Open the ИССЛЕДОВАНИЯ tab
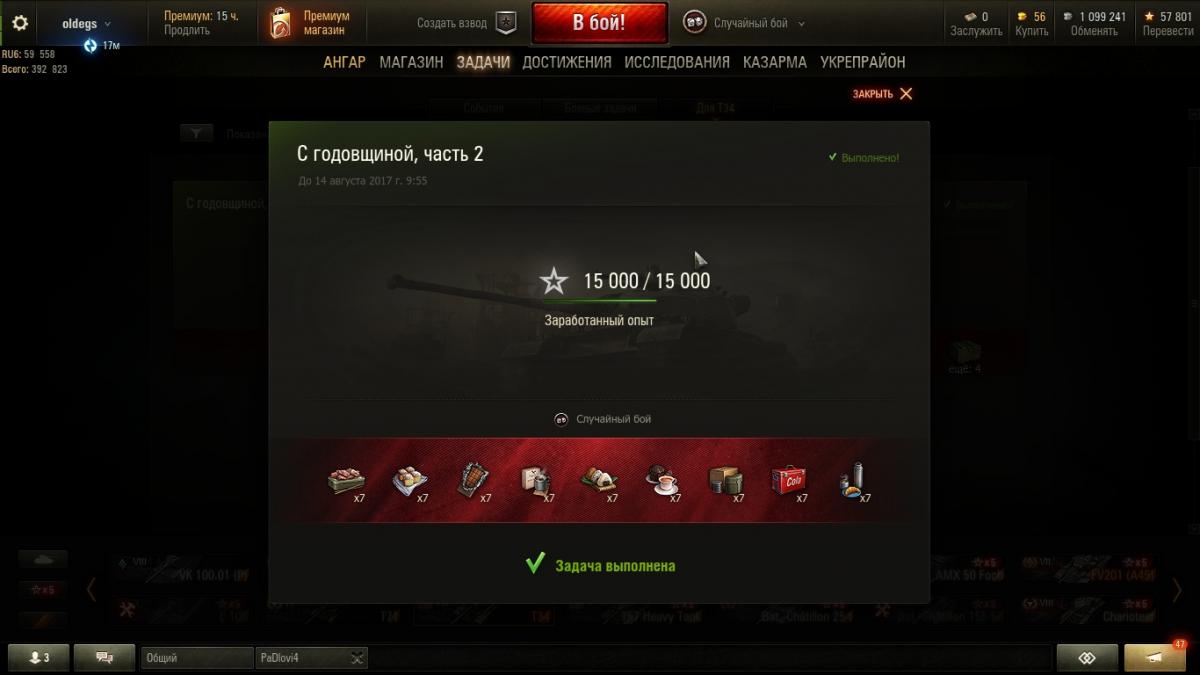This screenshot has height=675, width=1200. tap(677, 62)
